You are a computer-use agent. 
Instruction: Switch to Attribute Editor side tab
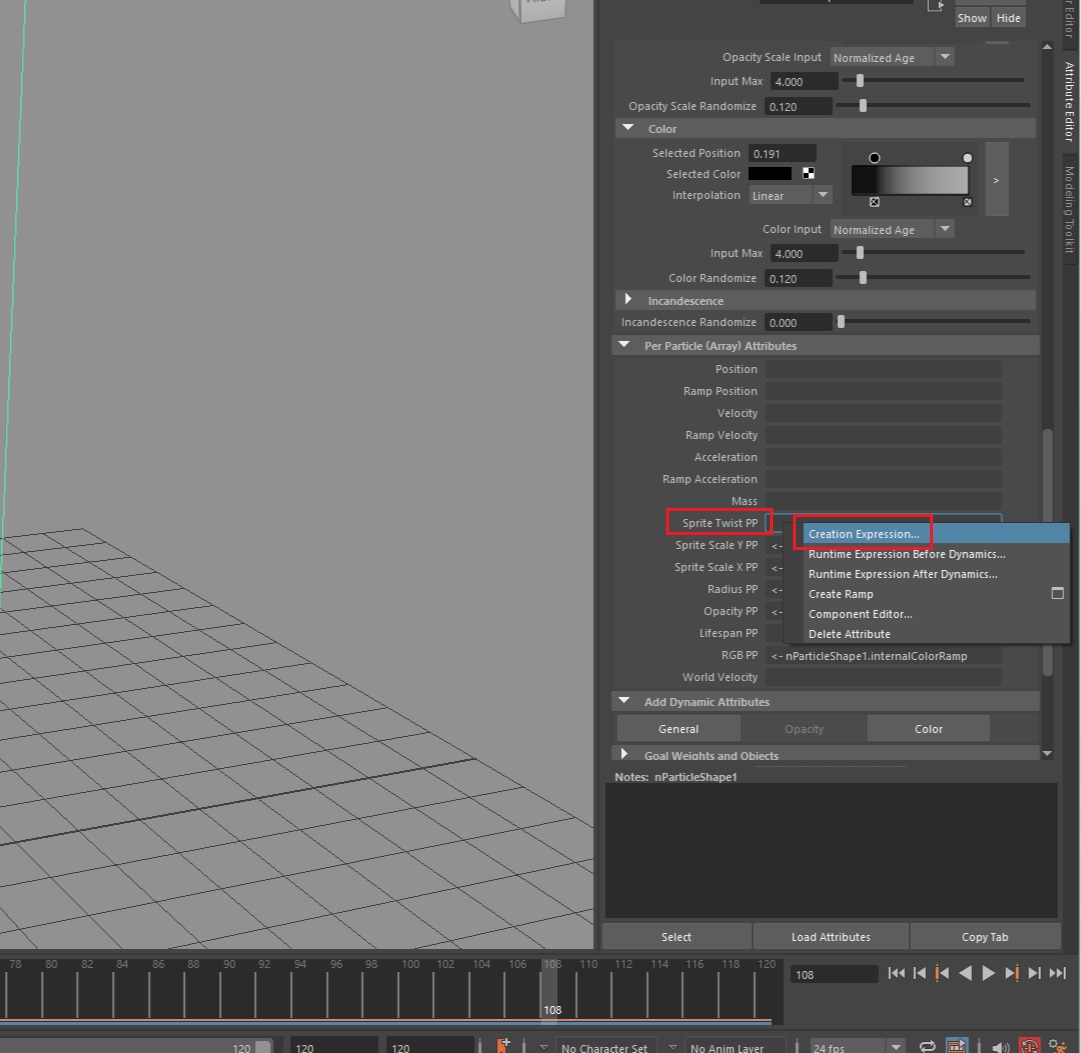pos(1069,101)
